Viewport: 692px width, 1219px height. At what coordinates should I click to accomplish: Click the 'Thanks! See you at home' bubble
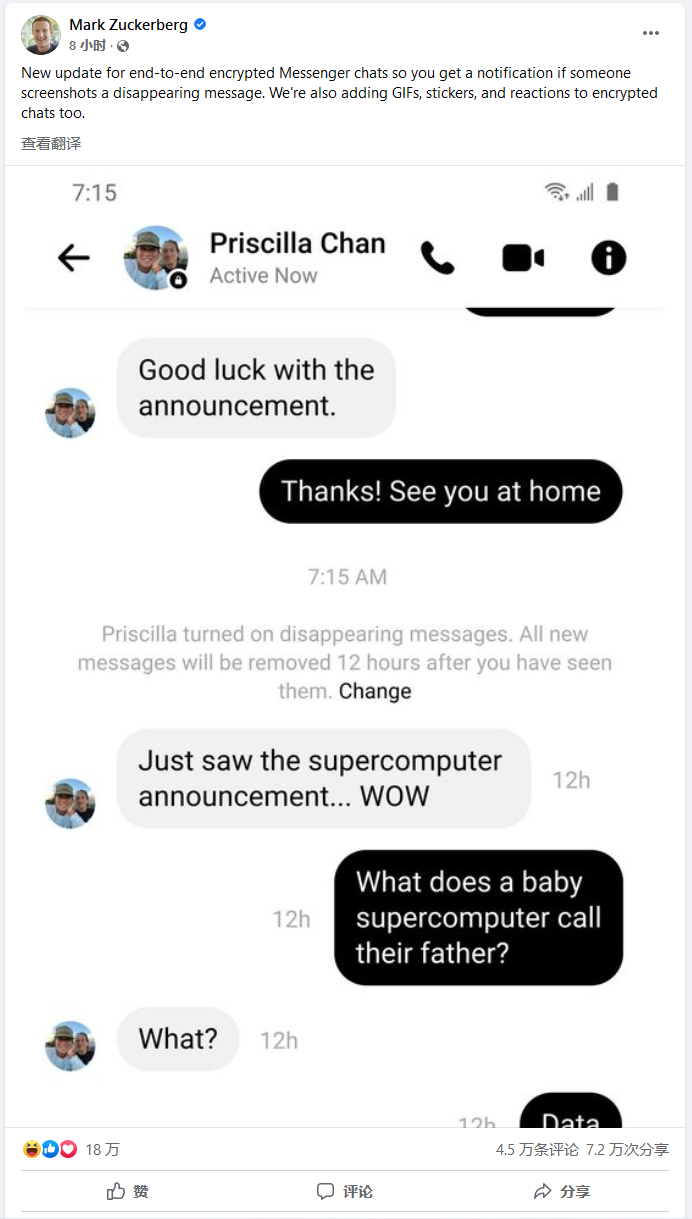(441, 491)
